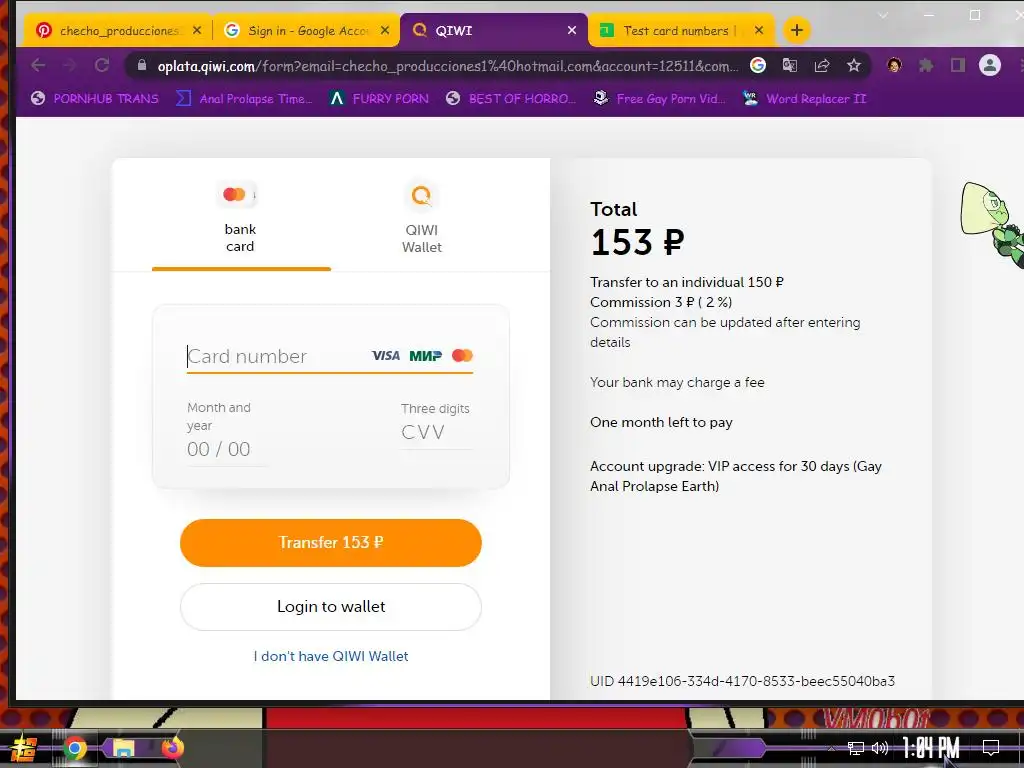Share this page via share icon
Image resolution: width=1024 pixels, height=768 pixels.
(x=822, y=65)
